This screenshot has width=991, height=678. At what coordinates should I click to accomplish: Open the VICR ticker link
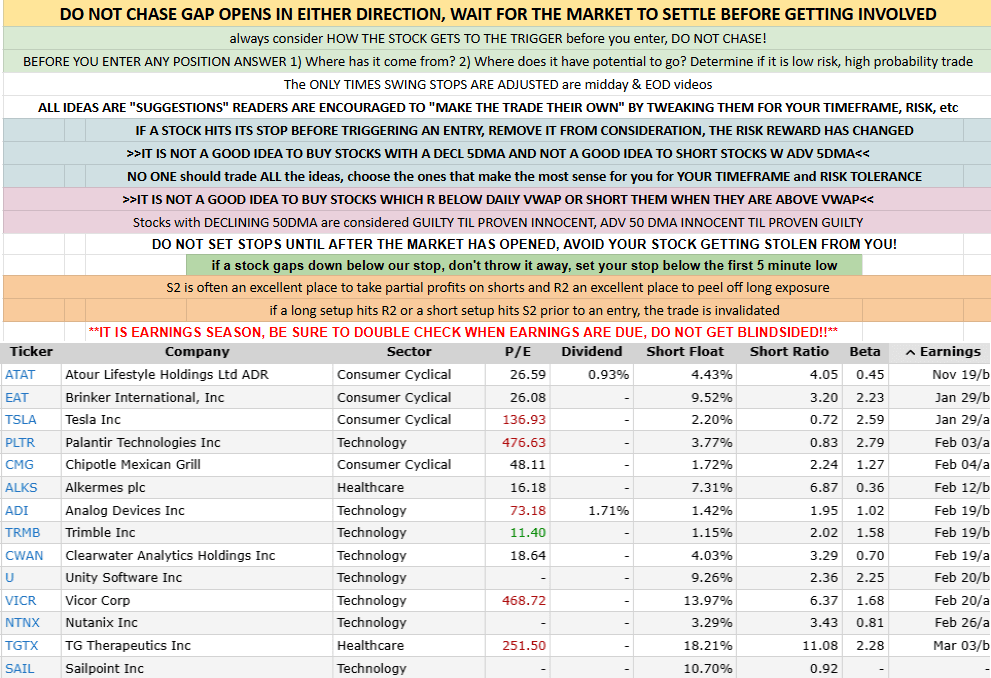20,600
